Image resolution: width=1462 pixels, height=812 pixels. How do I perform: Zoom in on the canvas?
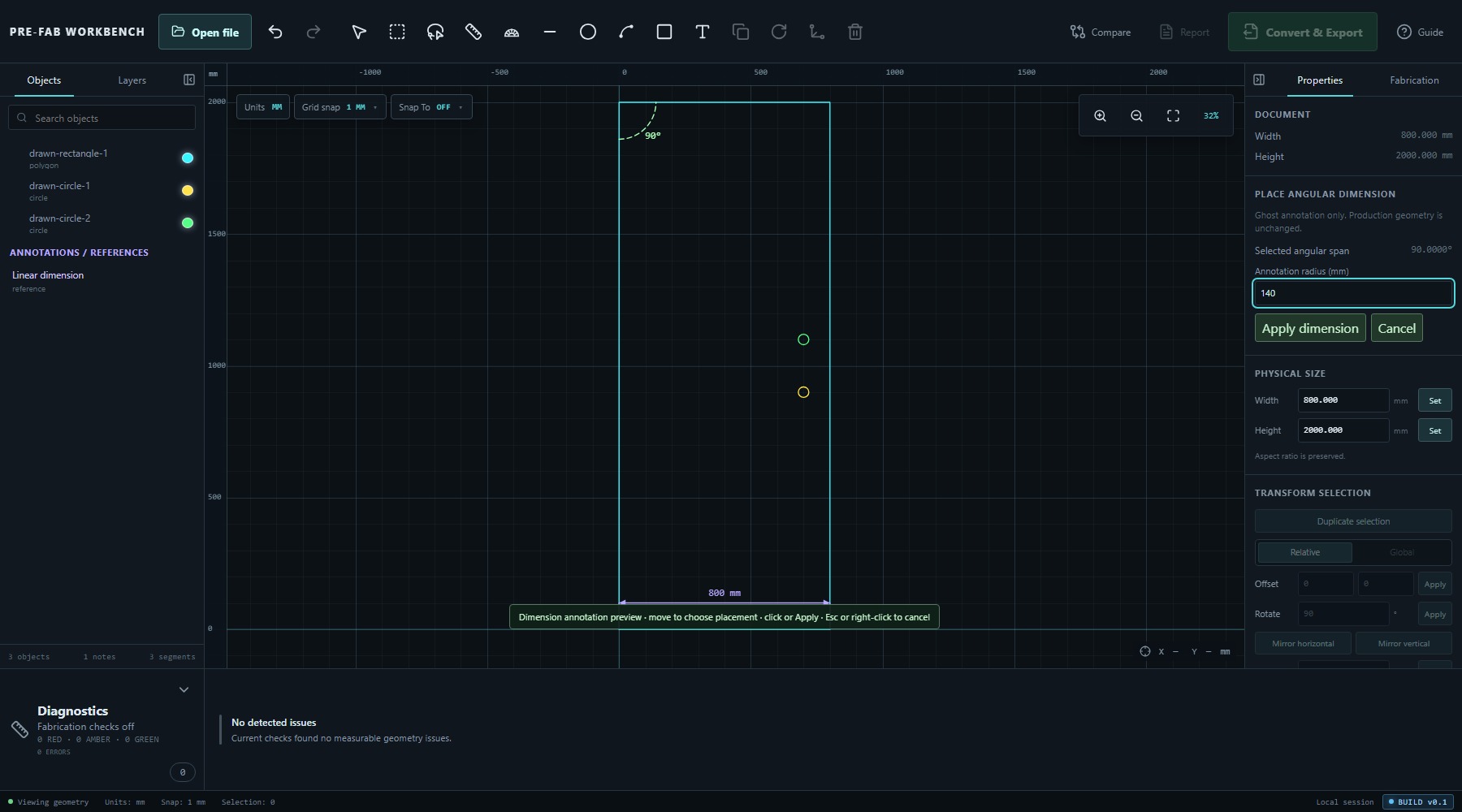point(1100,116)
